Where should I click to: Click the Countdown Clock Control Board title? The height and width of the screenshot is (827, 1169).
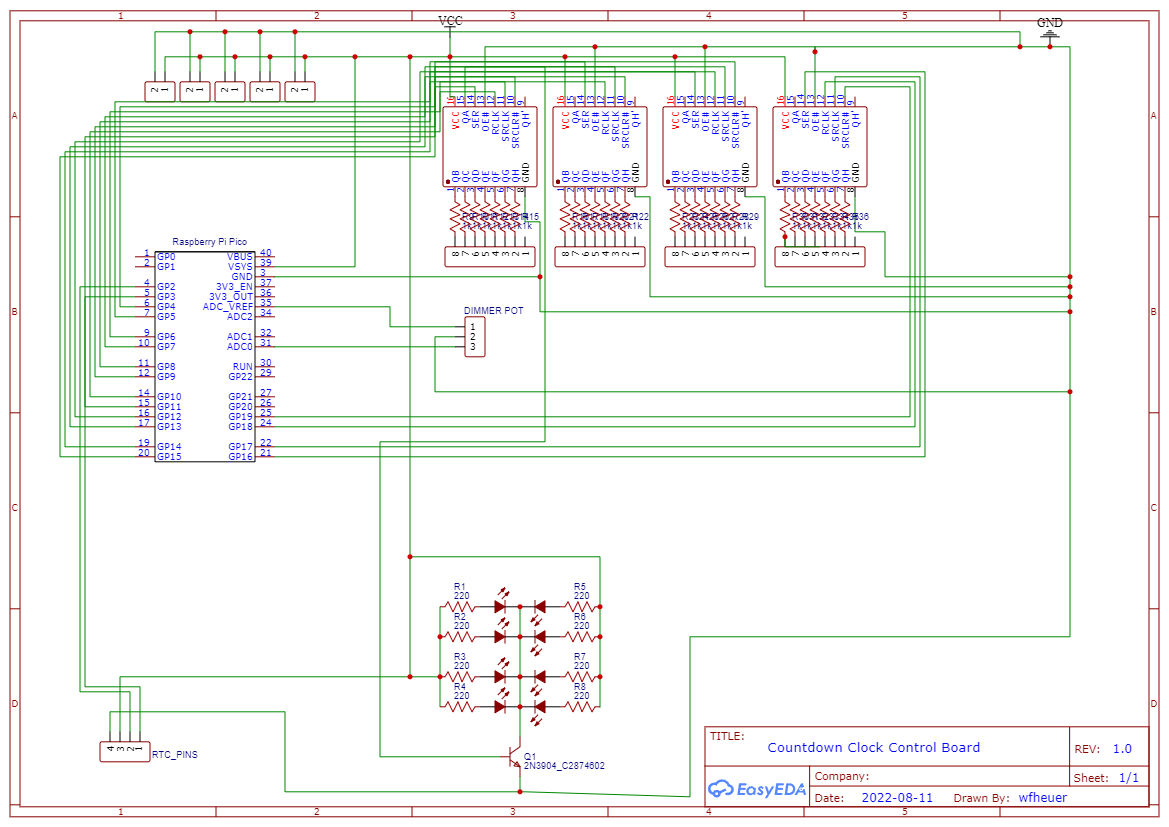click(x=873, y=748)
